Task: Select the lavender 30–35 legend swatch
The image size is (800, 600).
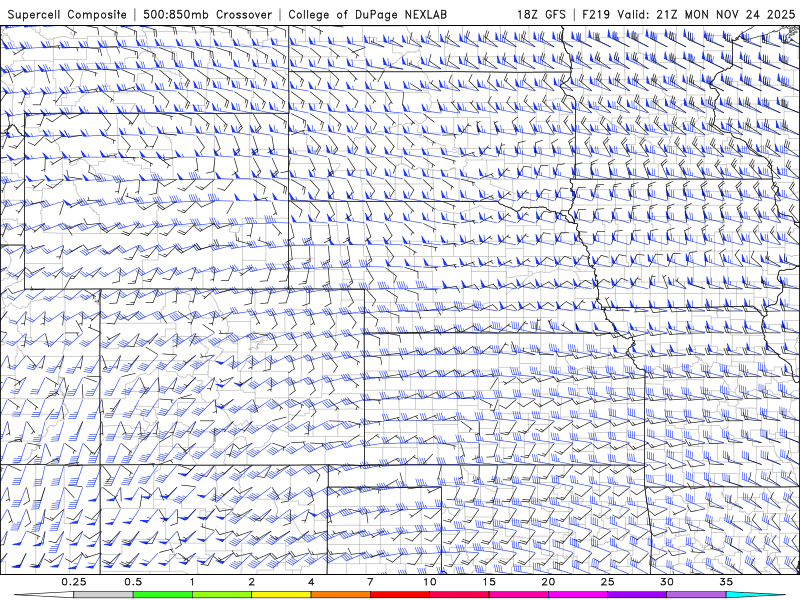Action: 696,595
